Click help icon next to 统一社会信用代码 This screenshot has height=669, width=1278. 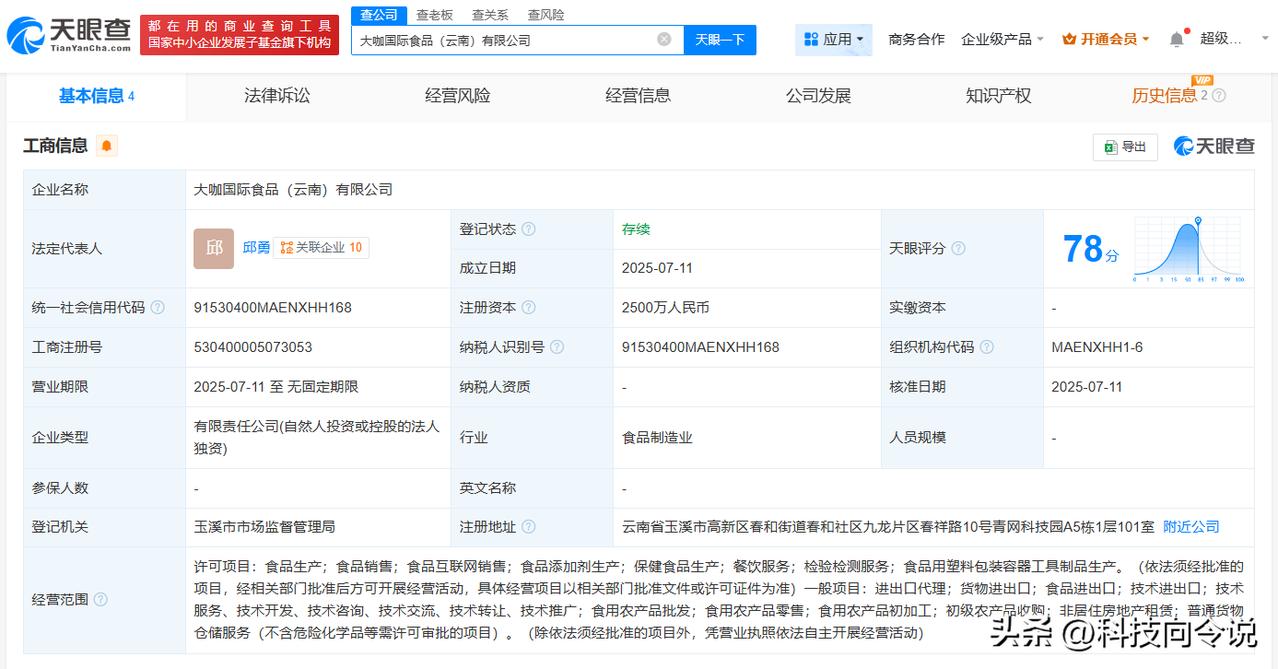point(157,308)
